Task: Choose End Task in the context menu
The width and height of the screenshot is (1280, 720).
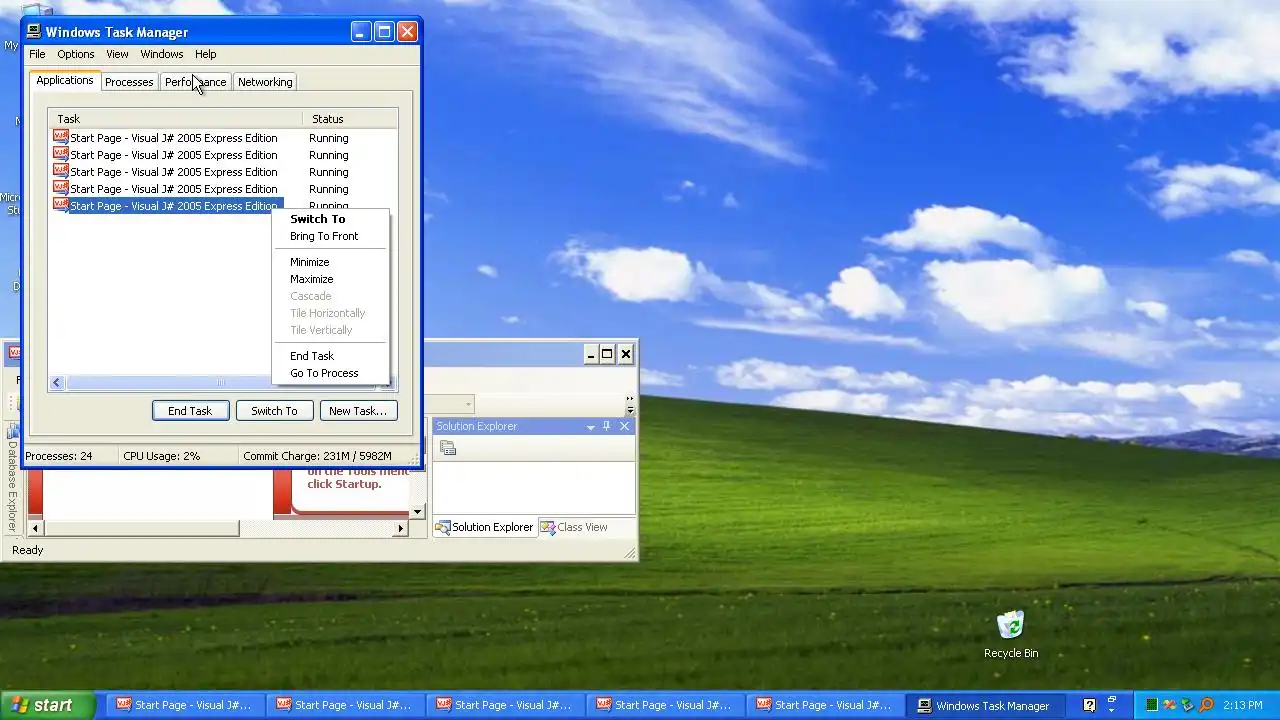Action: coord(330,356)
